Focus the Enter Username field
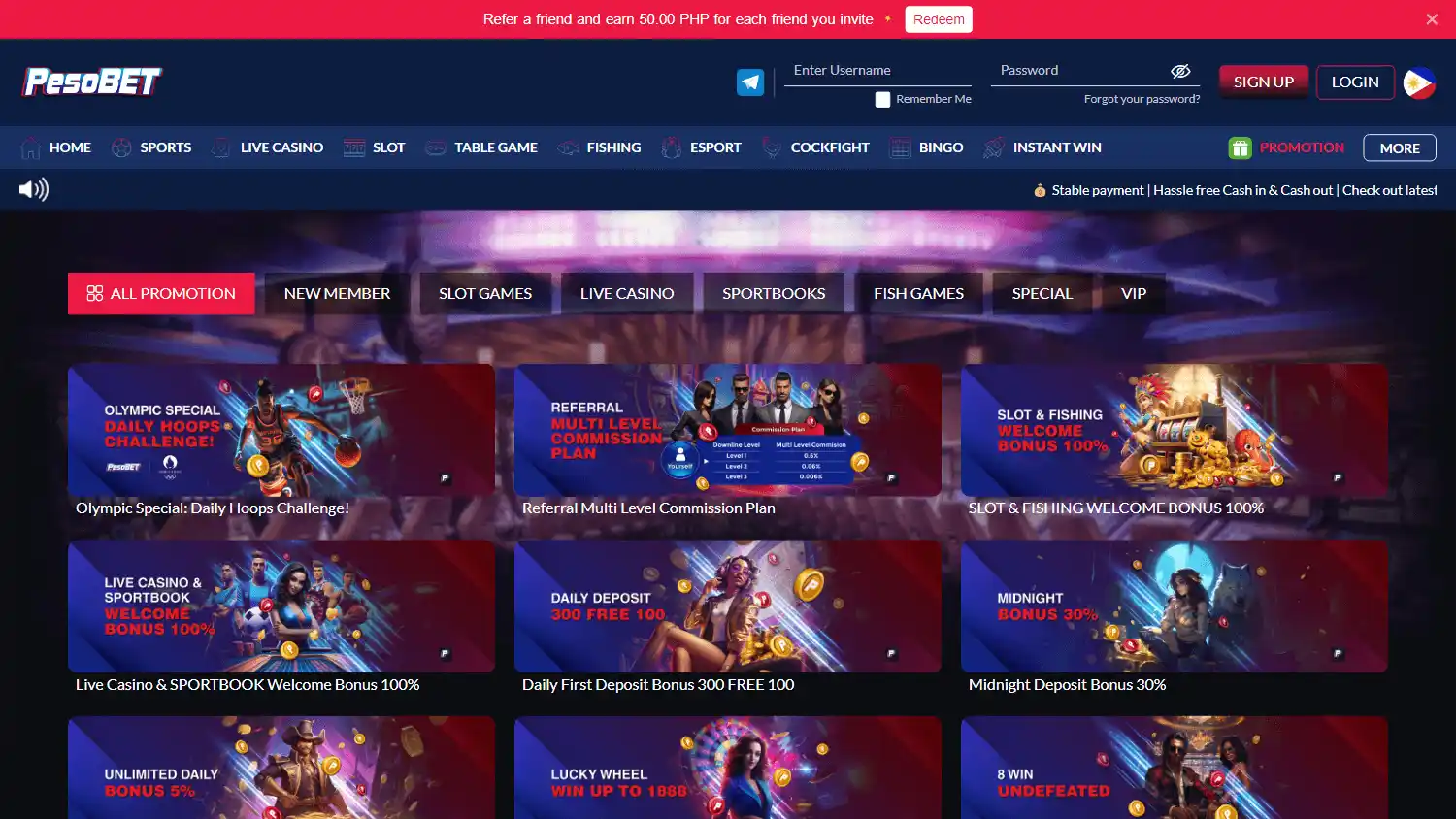 click(x=877, y=71)
